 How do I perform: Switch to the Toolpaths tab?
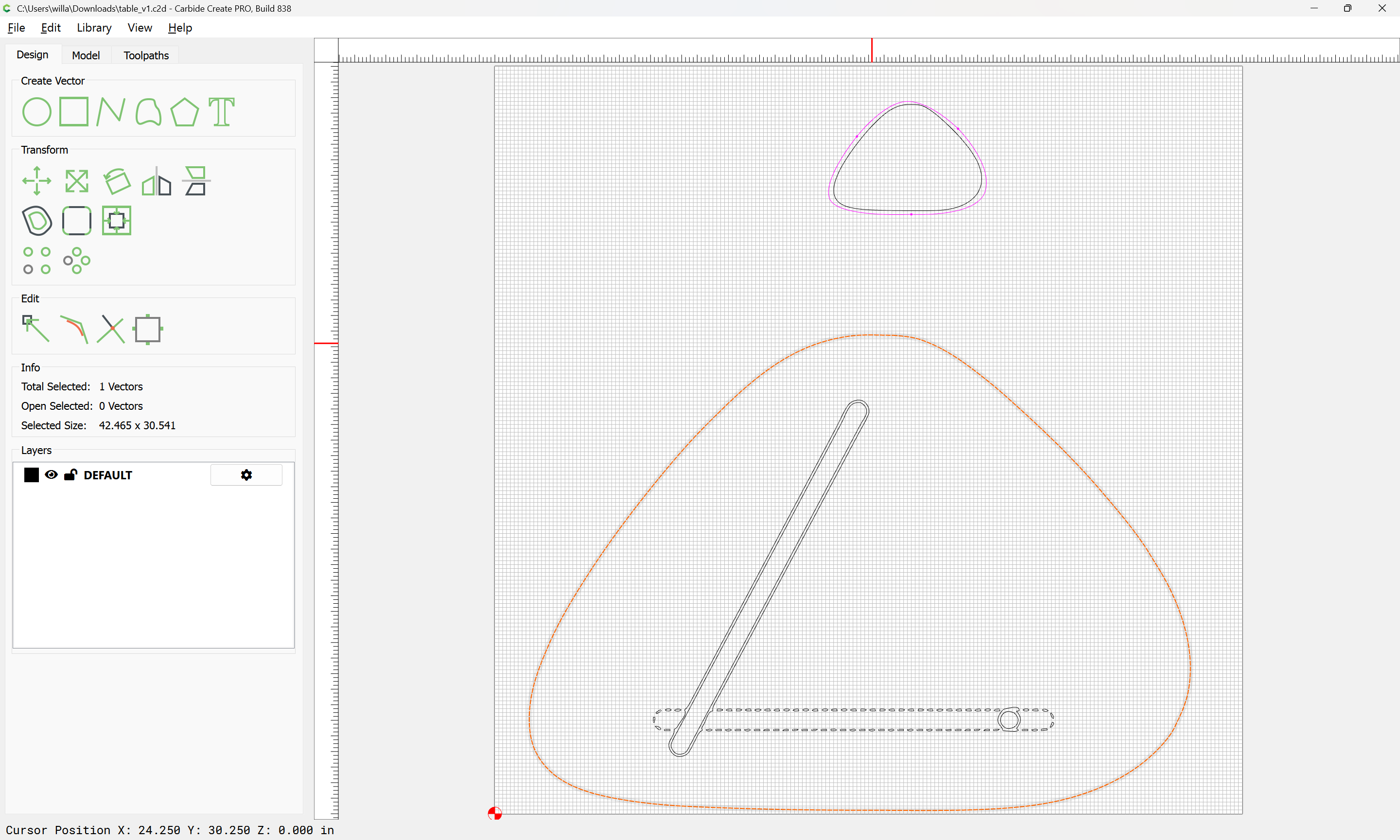[x=146, y=55]
